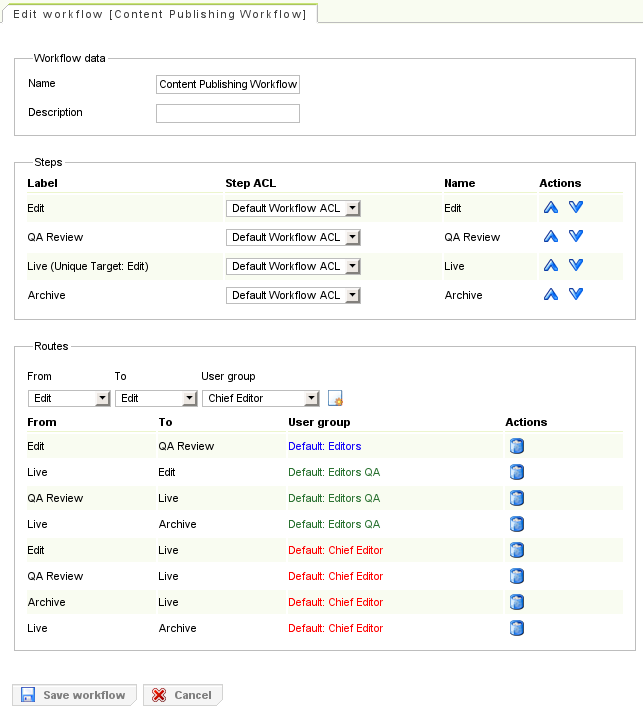Delete the last Live to Archive route
The width and height of the screenshot is (643, 713).
pos(517,628)
